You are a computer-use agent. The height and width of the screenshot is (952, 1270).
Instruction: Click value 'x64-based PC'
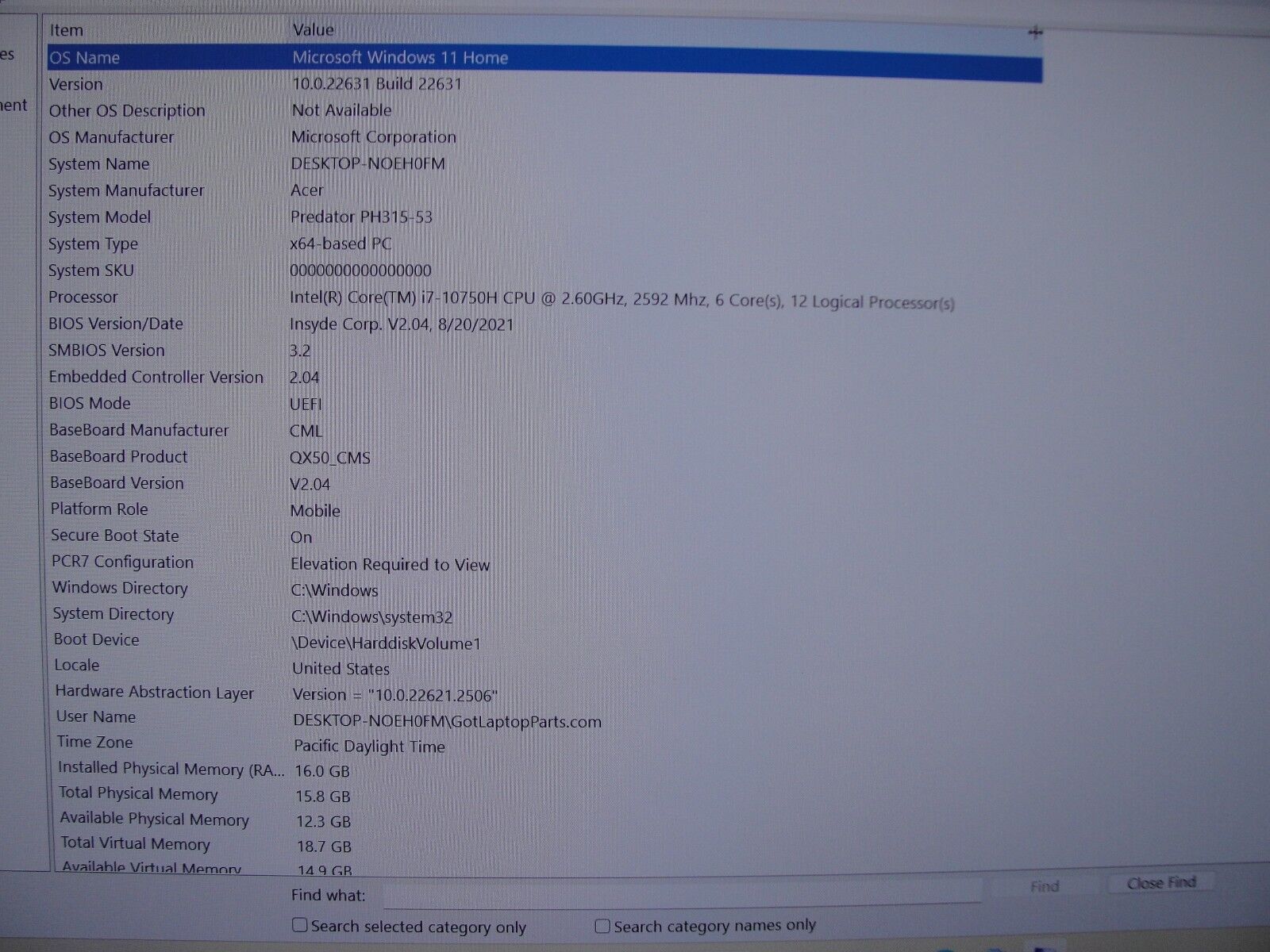point(341,244)
